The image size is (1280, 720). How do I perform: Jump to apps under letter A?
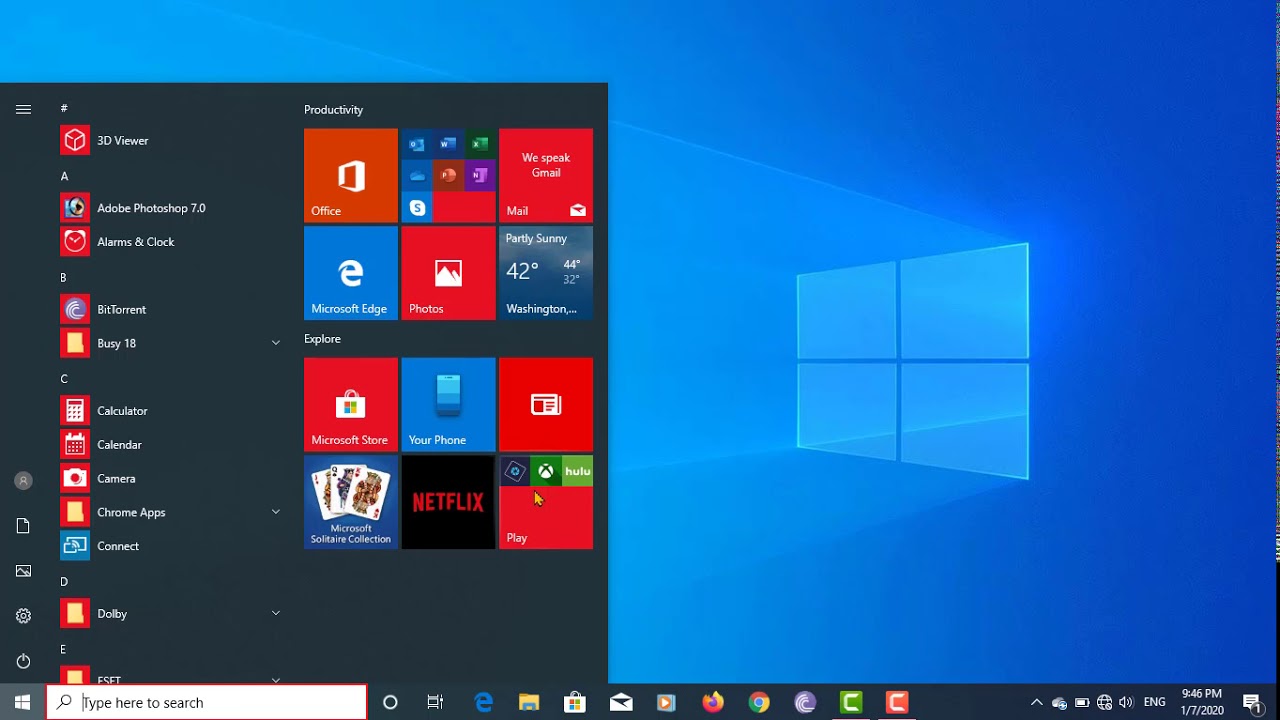point(64,176)
